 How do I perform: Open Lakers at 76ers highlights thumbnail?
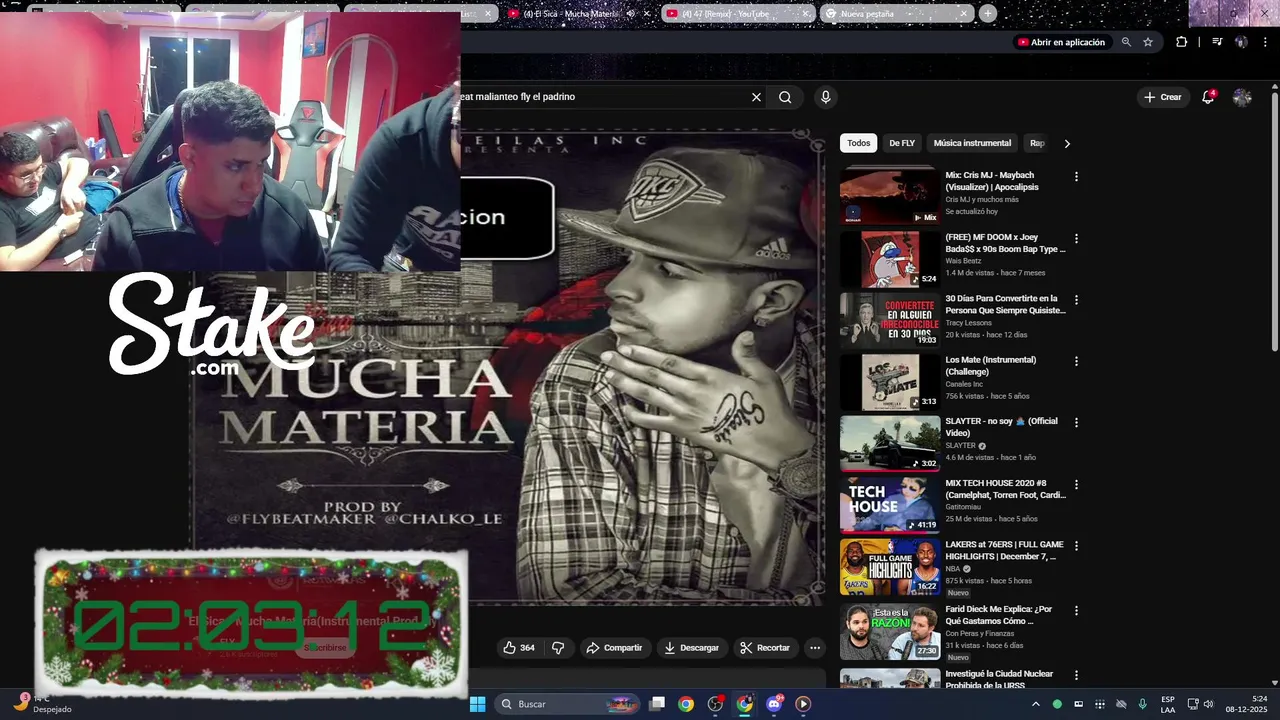889,567
